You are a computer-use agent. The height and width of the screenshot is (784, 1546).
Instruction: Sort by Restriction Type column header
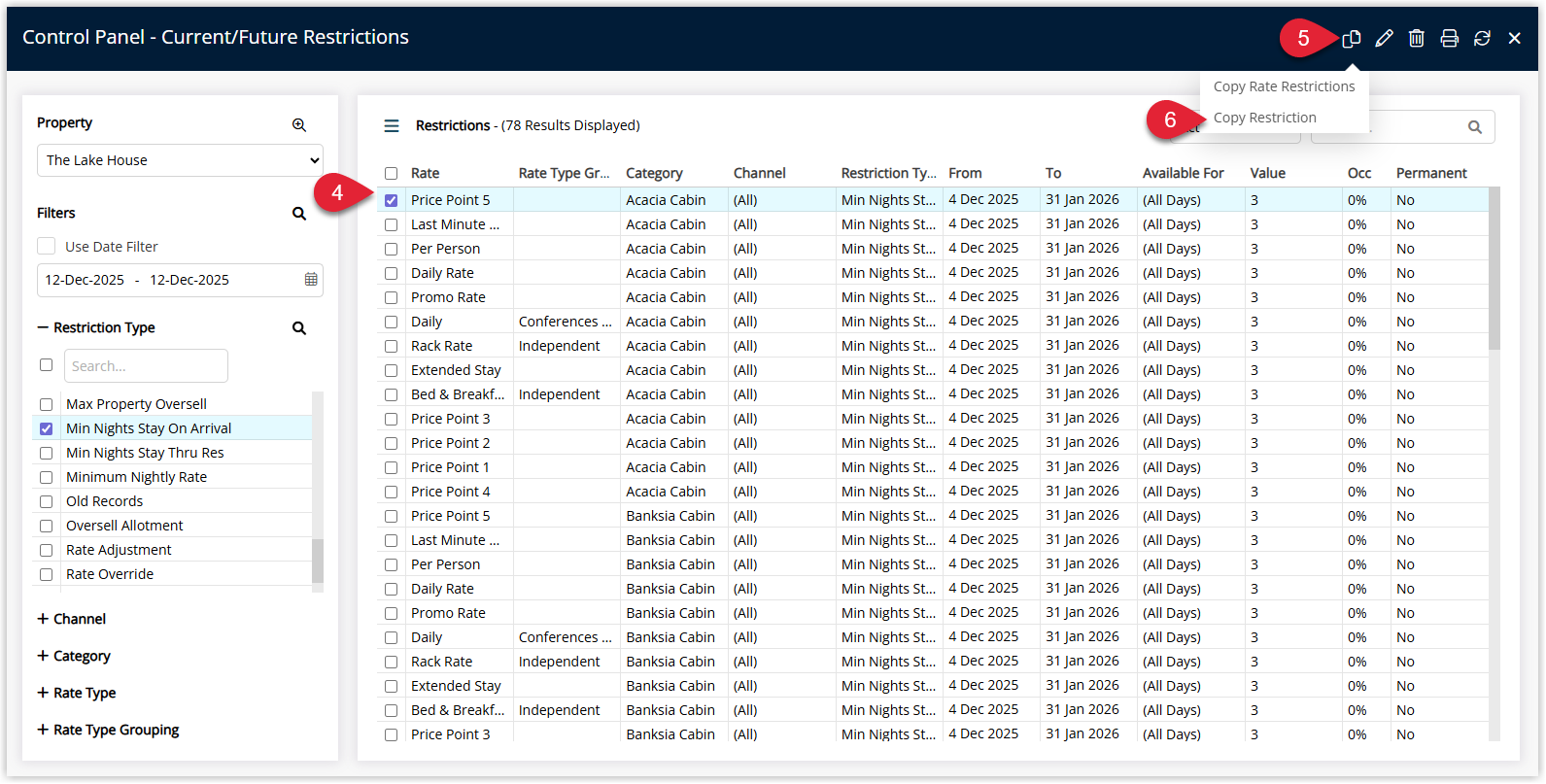coord(888,173)
